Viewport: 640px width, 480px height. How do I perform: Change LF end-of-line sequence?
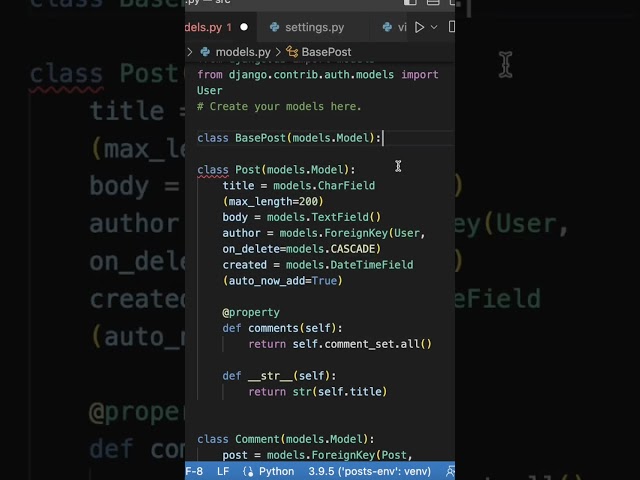(223, 471)
